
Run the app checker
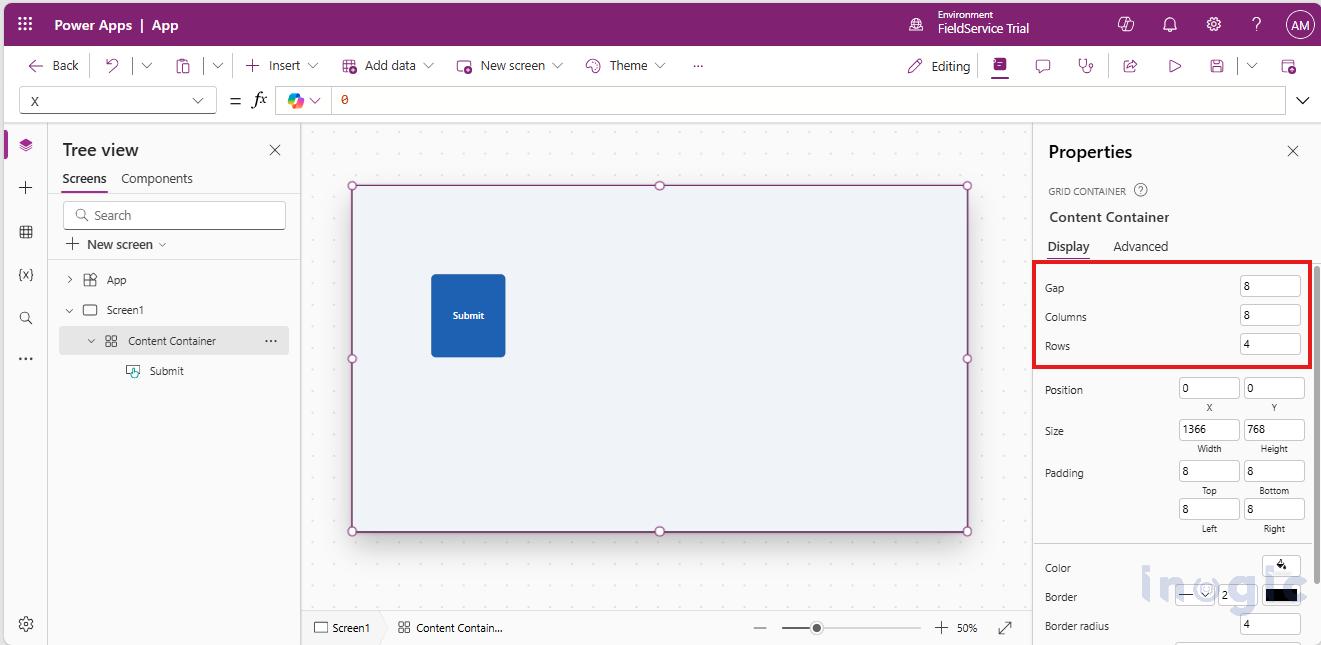point(1084,65)
